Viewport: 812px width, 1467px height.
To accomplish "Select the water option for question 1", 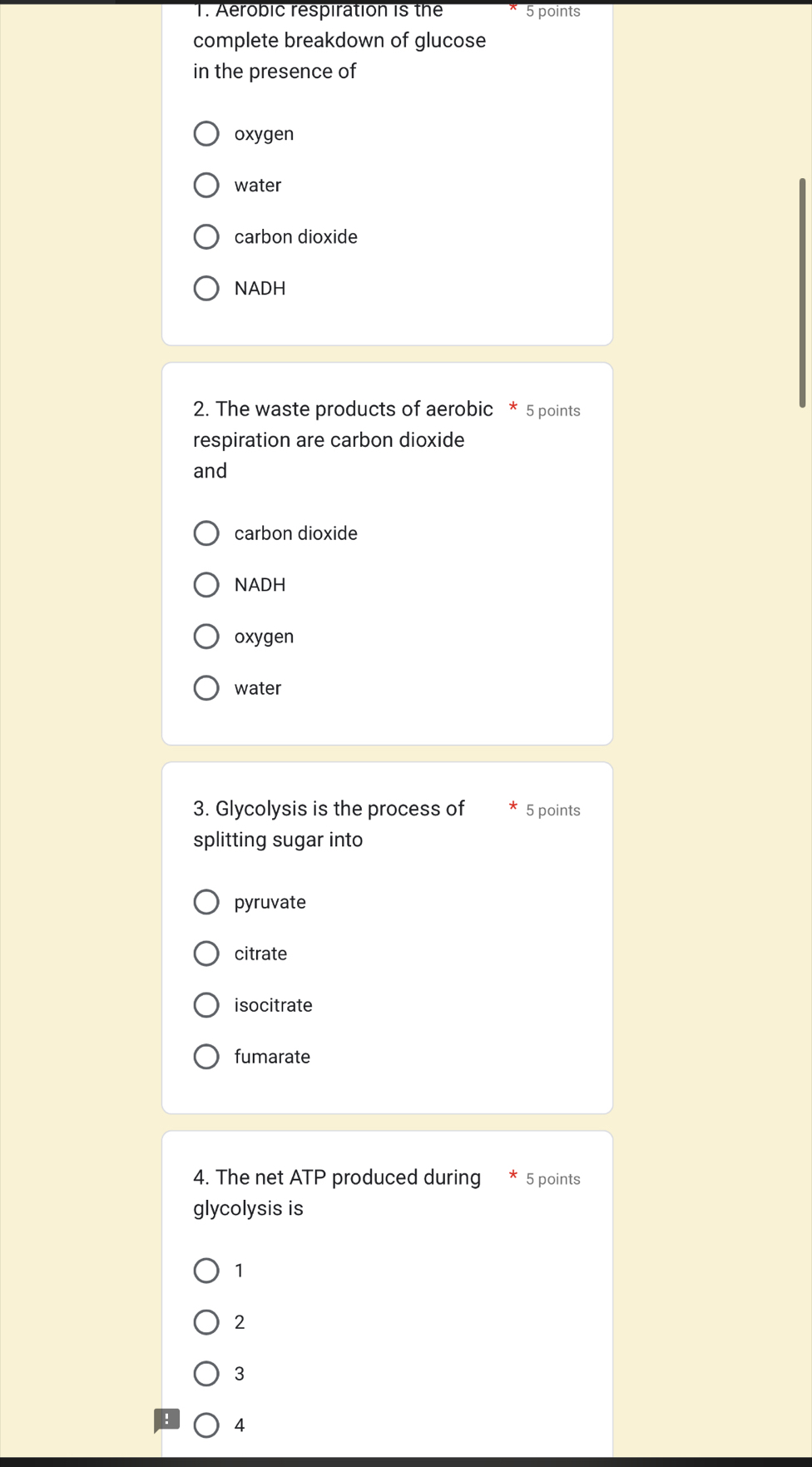I will (206, 185).
